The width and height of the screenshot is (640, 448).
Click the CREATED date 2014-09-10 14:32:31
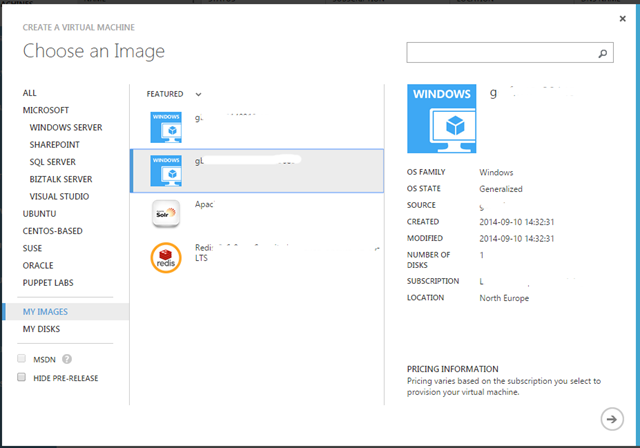point(517,222)
